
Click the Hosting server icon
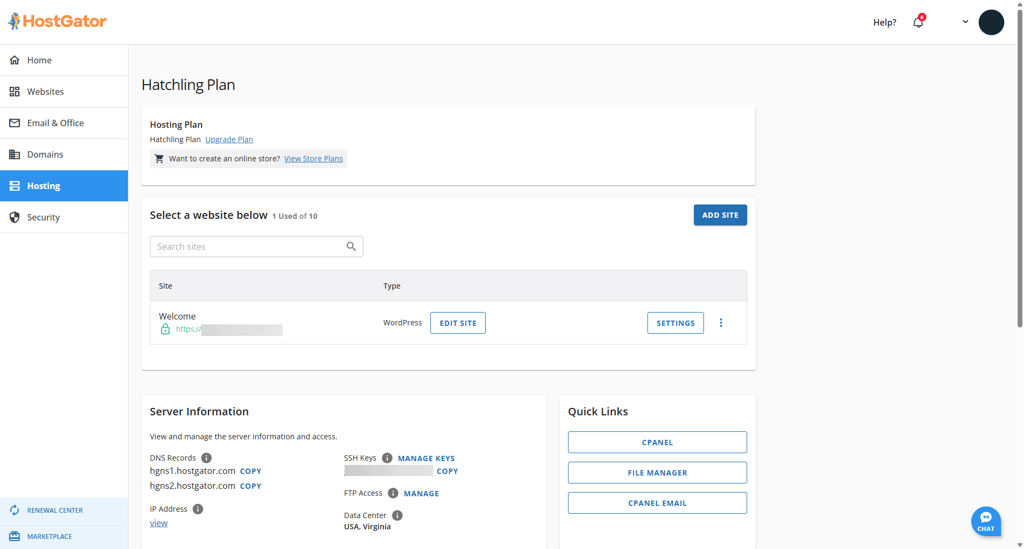point(14,186)
